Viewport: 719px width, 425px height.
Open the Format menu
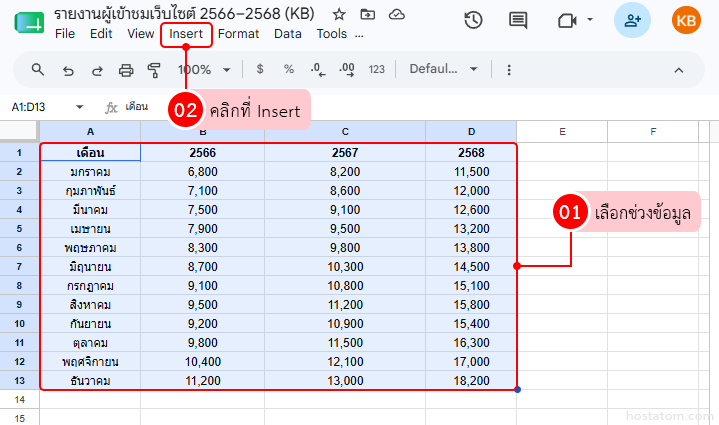238,34
